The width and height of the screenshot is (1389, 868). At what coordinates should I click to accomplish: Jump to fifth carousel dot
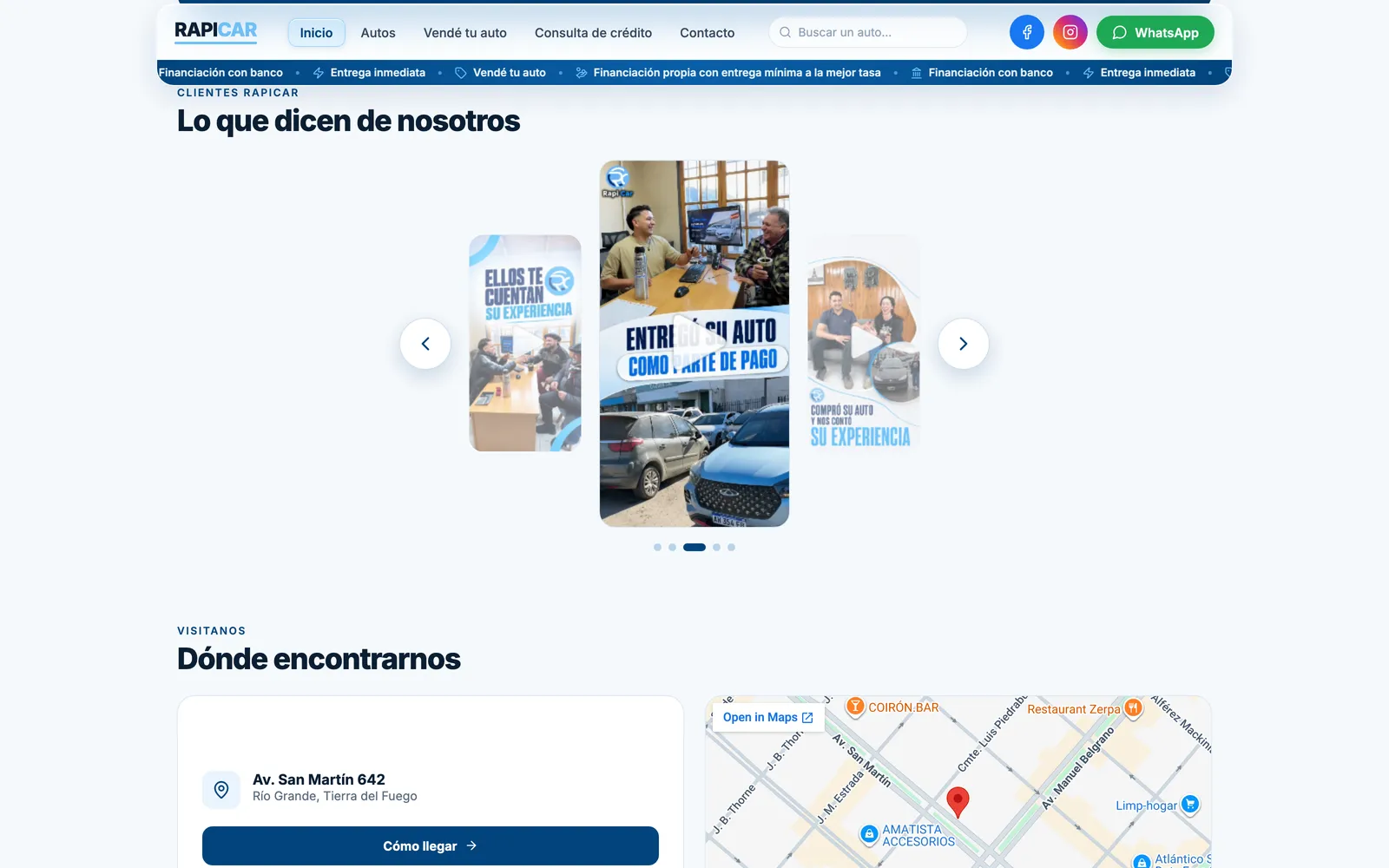(x=731, y=547)
